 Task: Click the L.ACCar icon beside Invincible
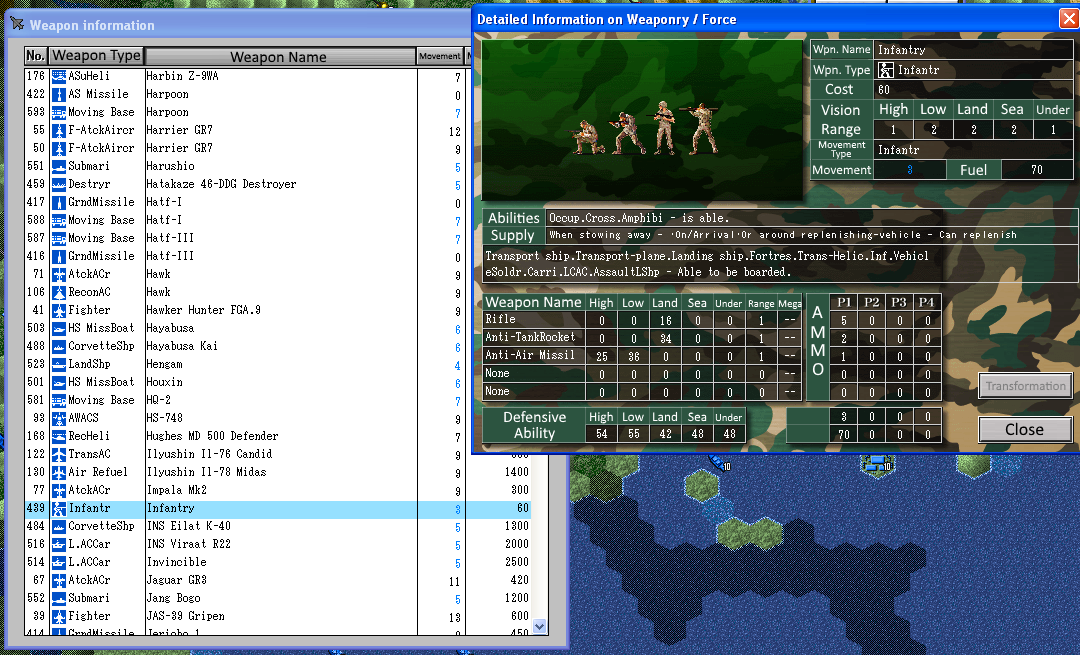point(59,562)
